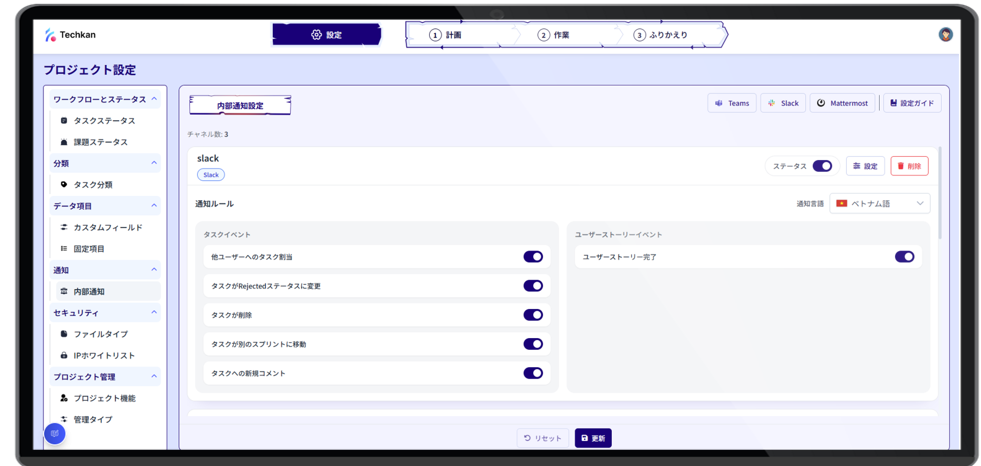The image size is (981, 466).
Task: Toggle タスクが削除 notification switch
Action: [533, 315]
